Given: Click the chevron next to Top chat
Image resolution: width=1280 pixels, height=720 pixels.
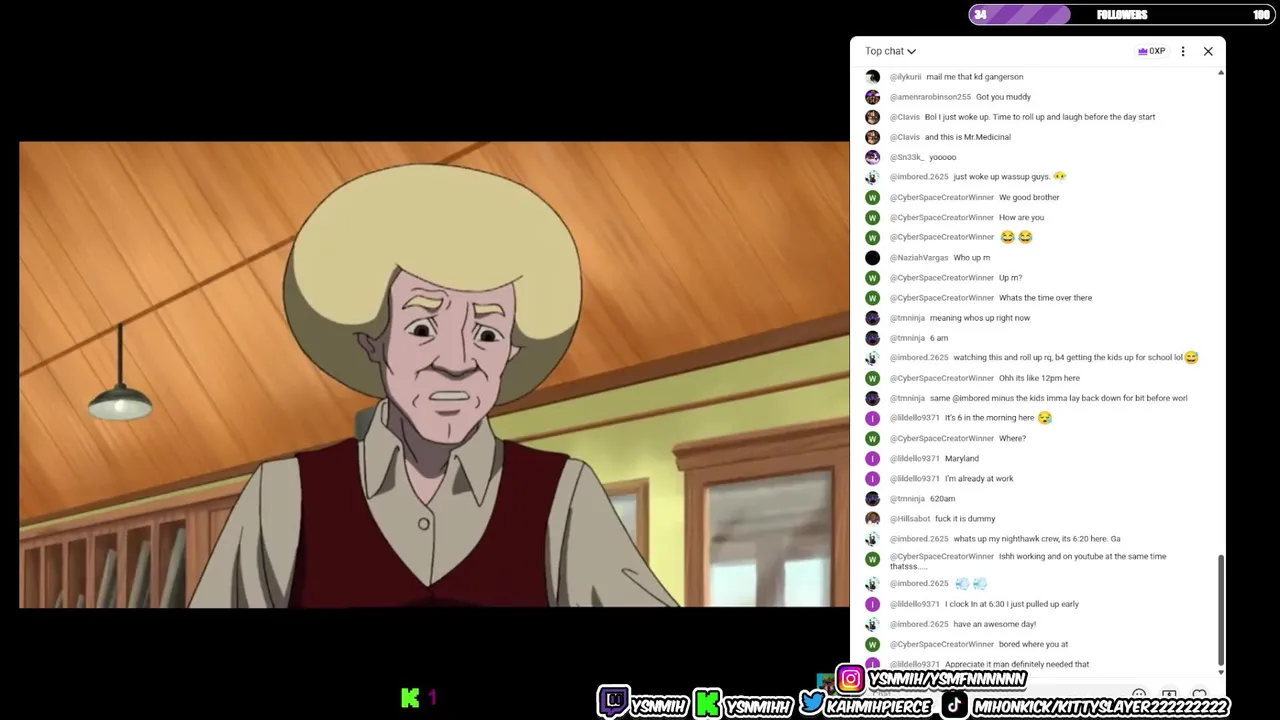Looking at the screenshot, I should pos(912,51).
